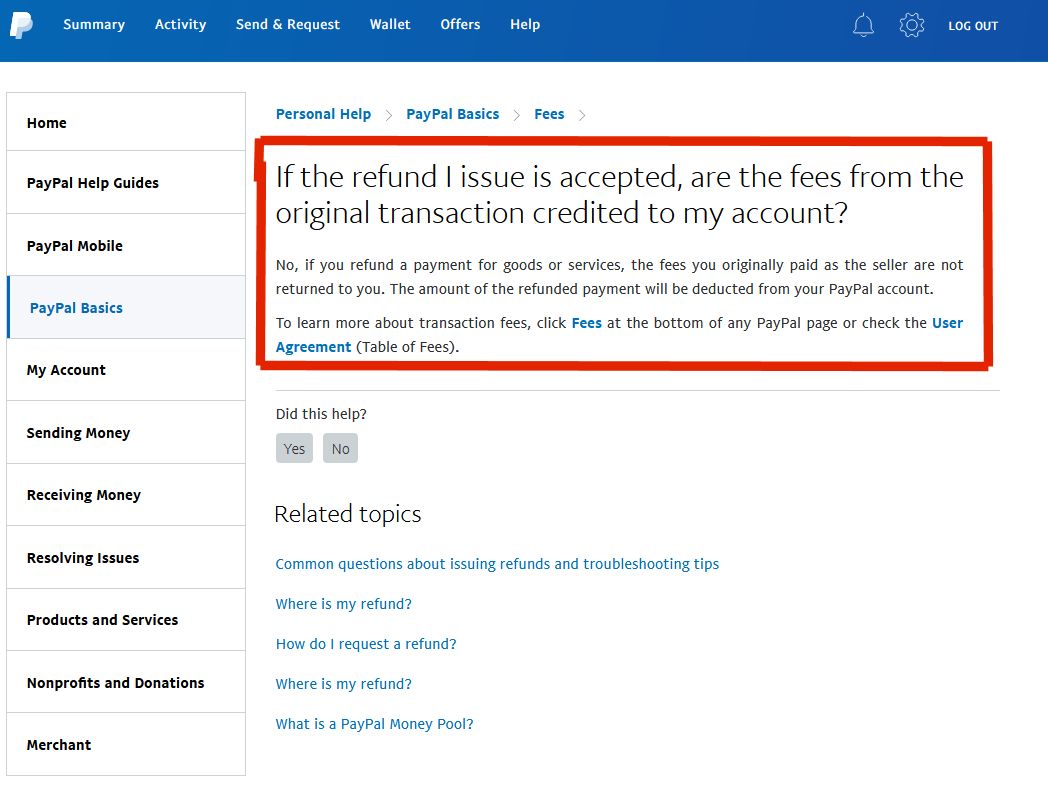
Task: Click the LOG OUT button
Action: [x=972, y=26]
